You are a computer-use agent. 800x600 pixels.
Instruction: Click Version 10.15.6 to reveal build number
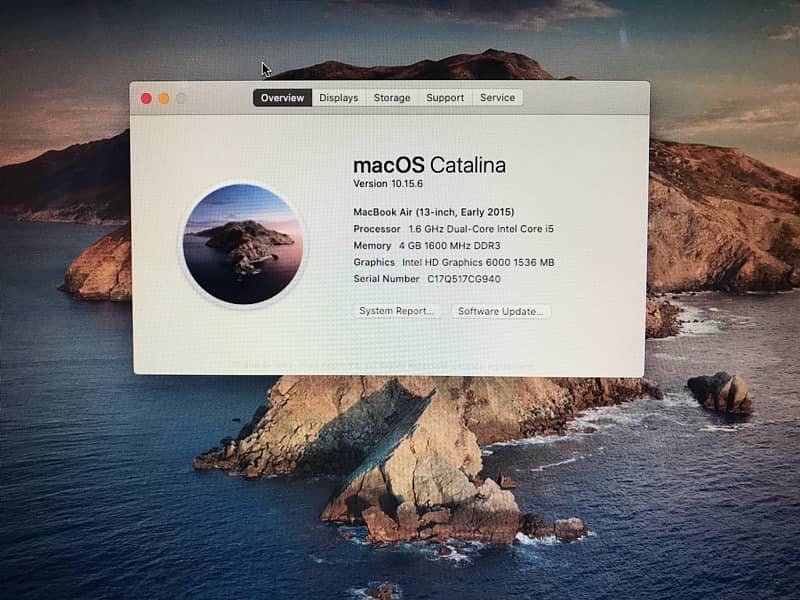point(388,184)
